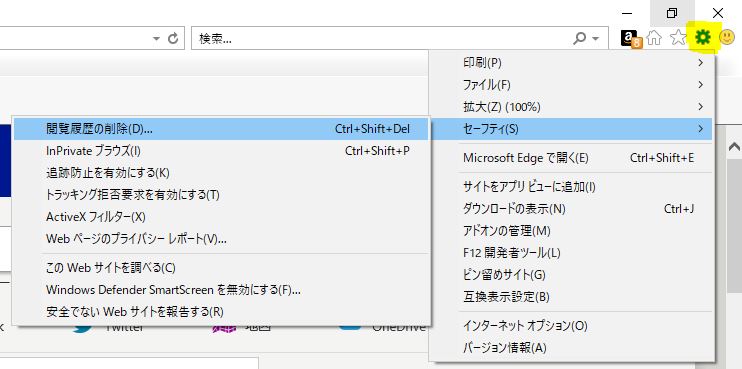The width and height of the screenshot is (742, 369).
Task: Open 互換表示設定(B)
Action: pyautogui.click(x=573, y=297)
